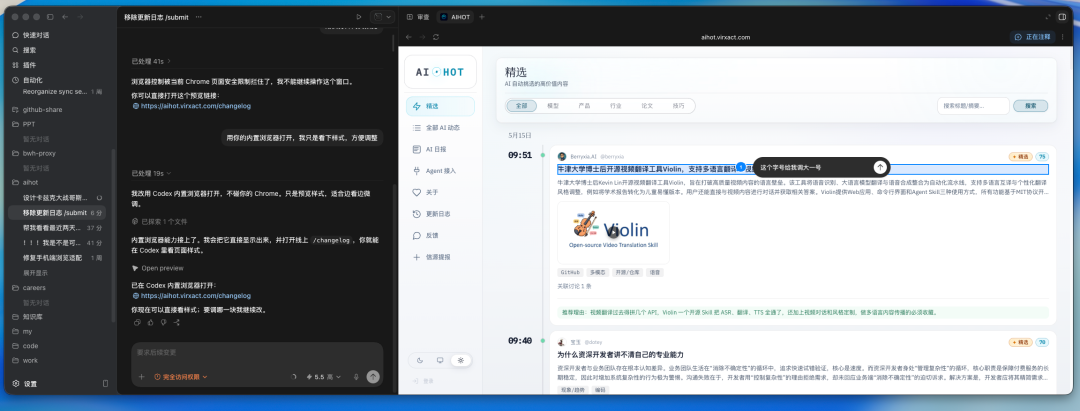Viewport: 1080px width, 411px height.
Task: Click the 搜索 button in AIHOT
Action: coord(1030,106)
